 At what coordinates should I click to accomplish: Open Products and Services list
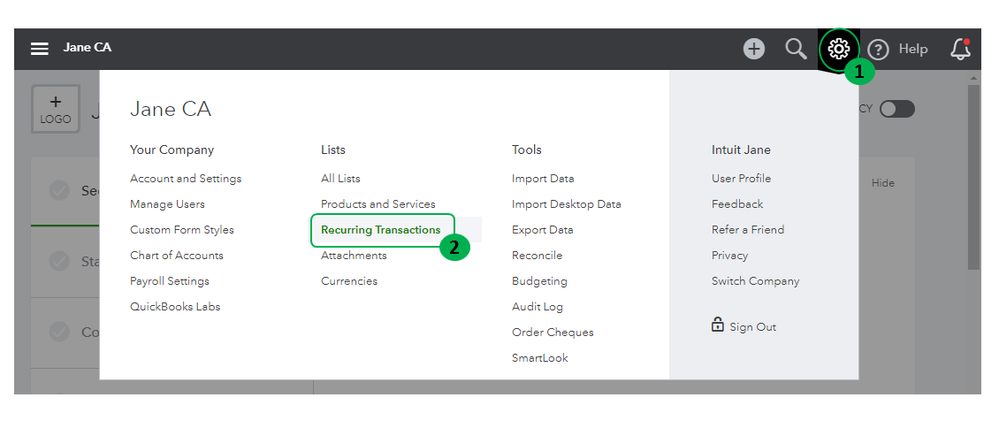click(378, 204)
